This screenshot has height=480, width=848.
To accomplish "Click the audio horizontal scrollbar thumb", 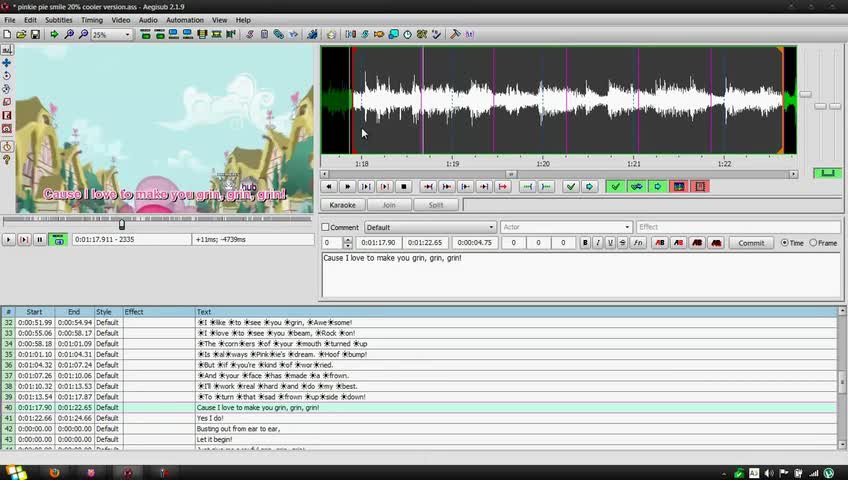I will tap(511, 174).
